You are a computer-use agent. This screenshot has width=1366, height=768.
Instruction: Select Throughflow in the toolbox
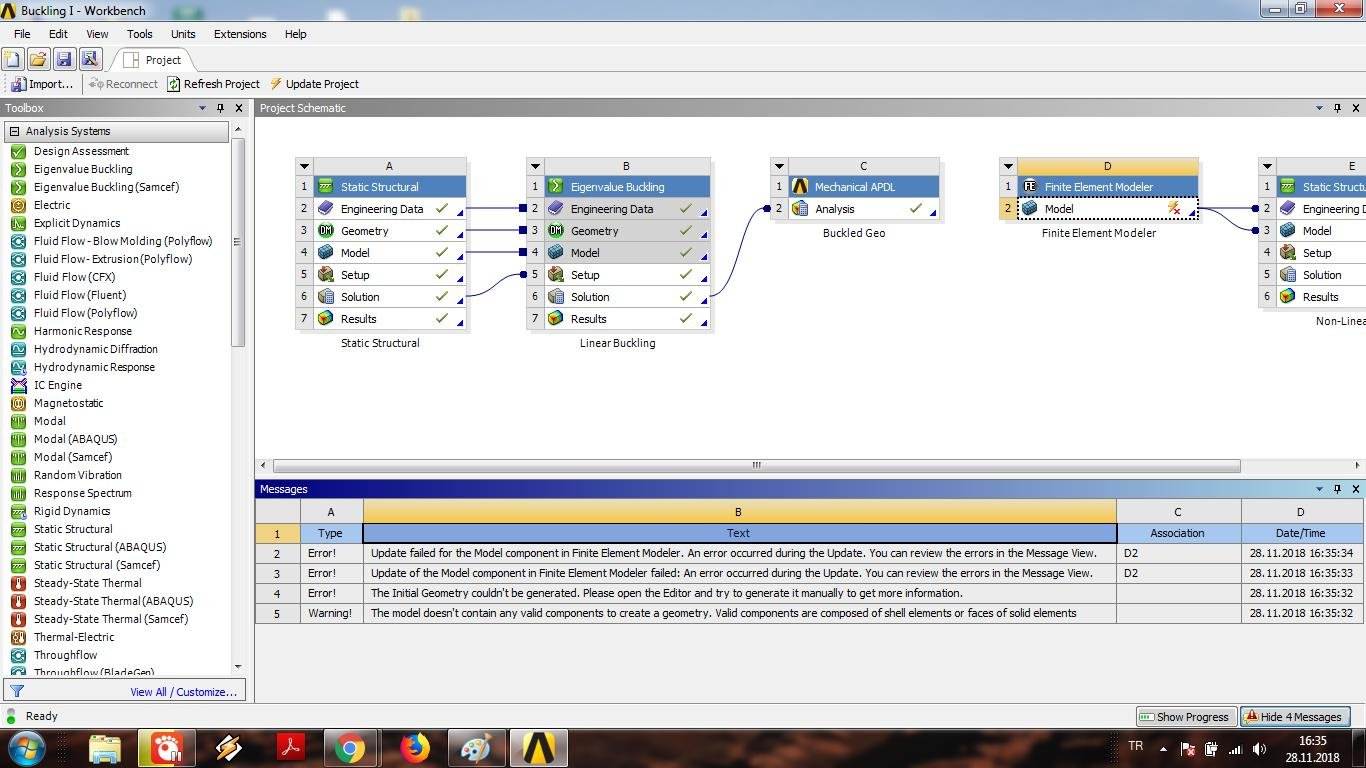tap(65, 655)
